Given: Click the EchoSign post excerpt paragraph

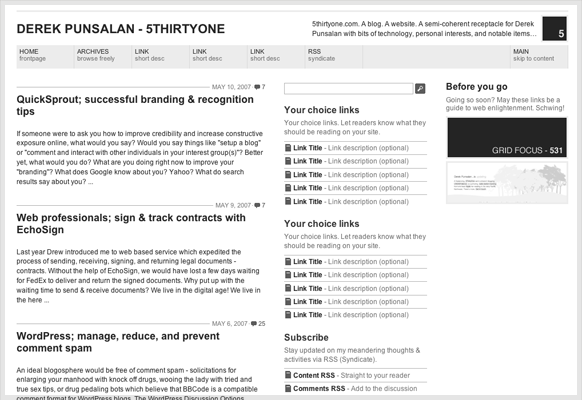Looking at the screenshot, I should tap(138, 276).
